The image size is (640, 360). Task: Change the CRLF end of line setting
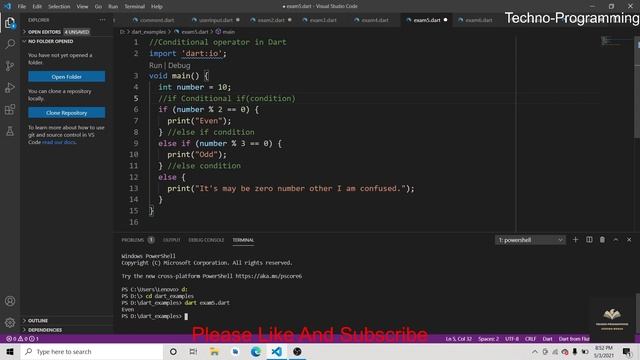pos(530,339)
